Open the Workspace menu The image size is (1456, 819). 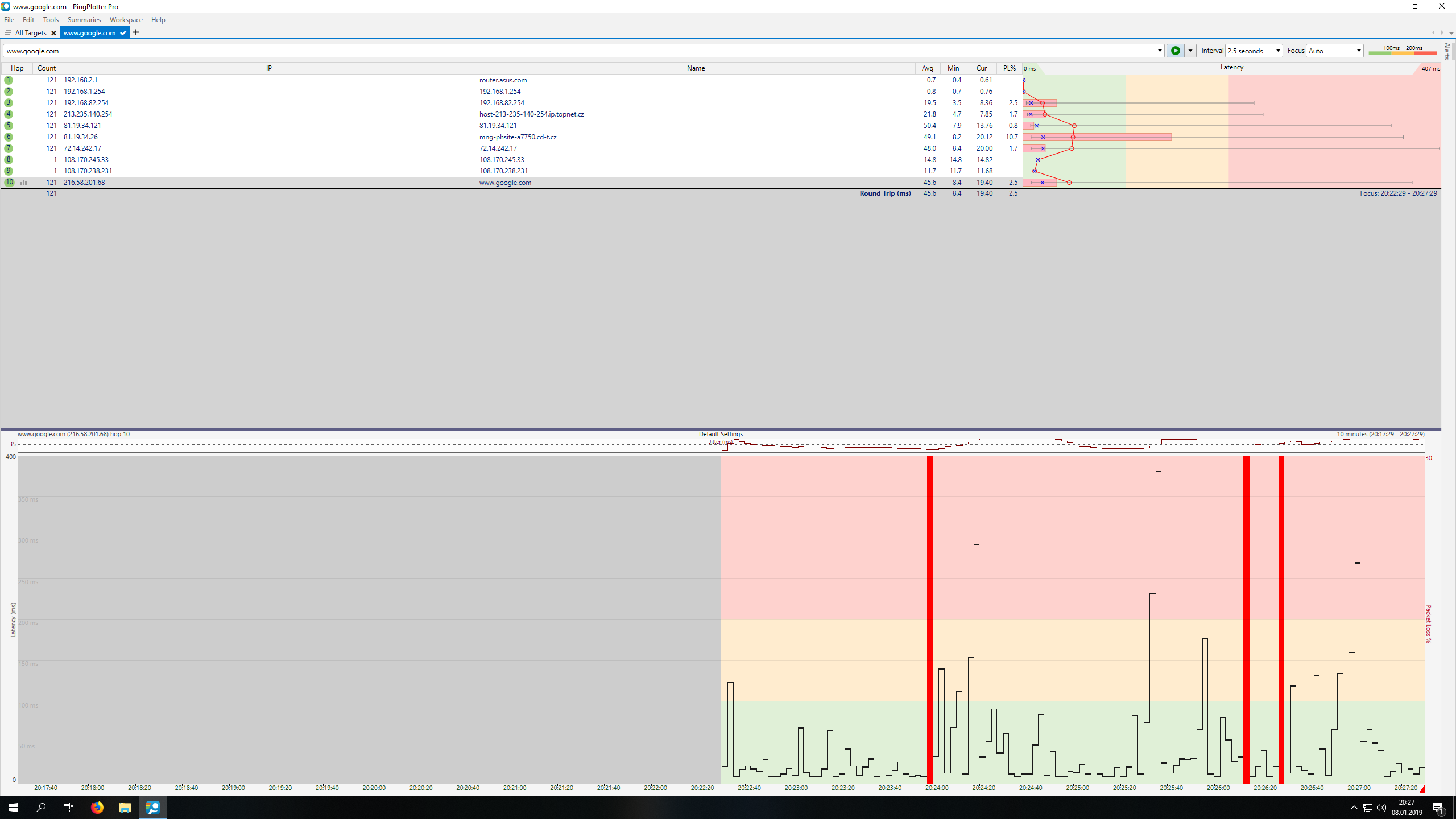coord(126,20)
